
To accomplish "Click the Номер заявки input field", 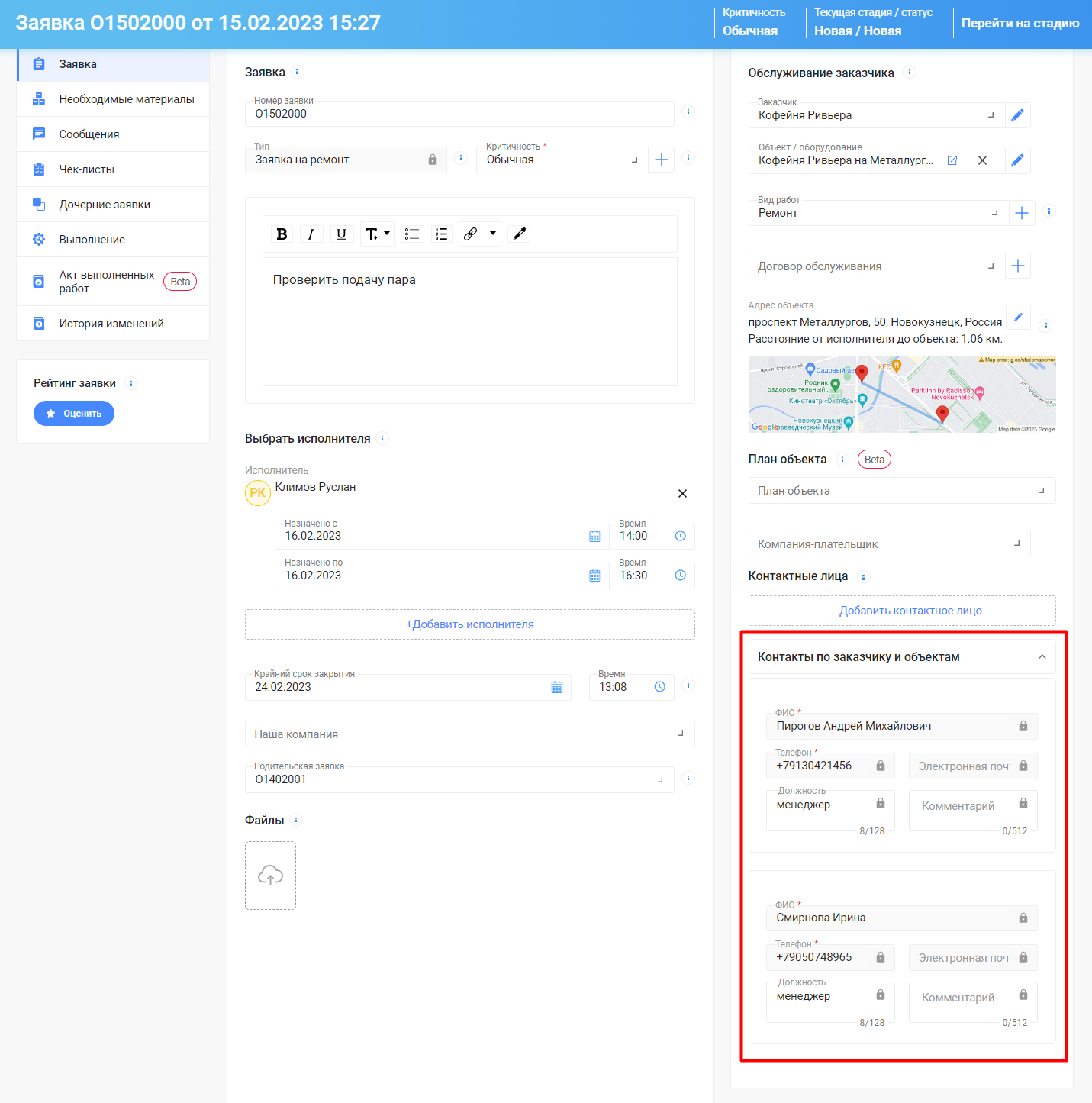I will click(x=459, y=114).
